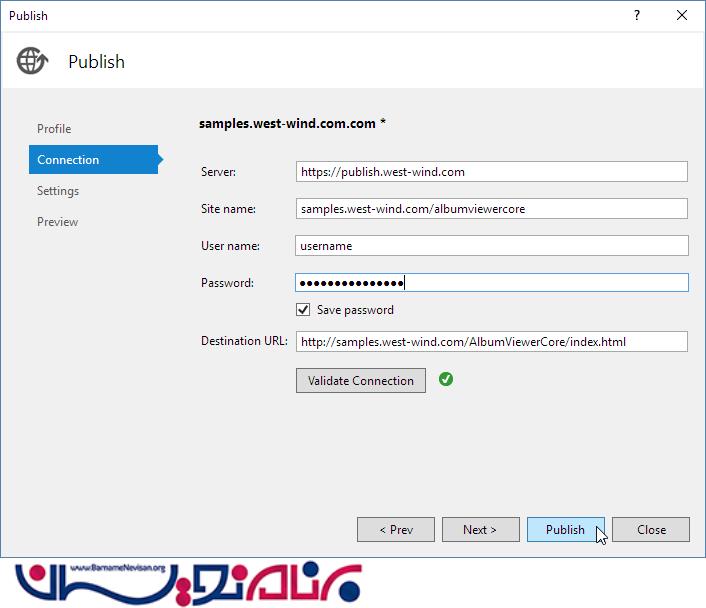Click Close button at dialog bottom
Image resolution: width=706 pixels, height=608 pixels.
651,530
